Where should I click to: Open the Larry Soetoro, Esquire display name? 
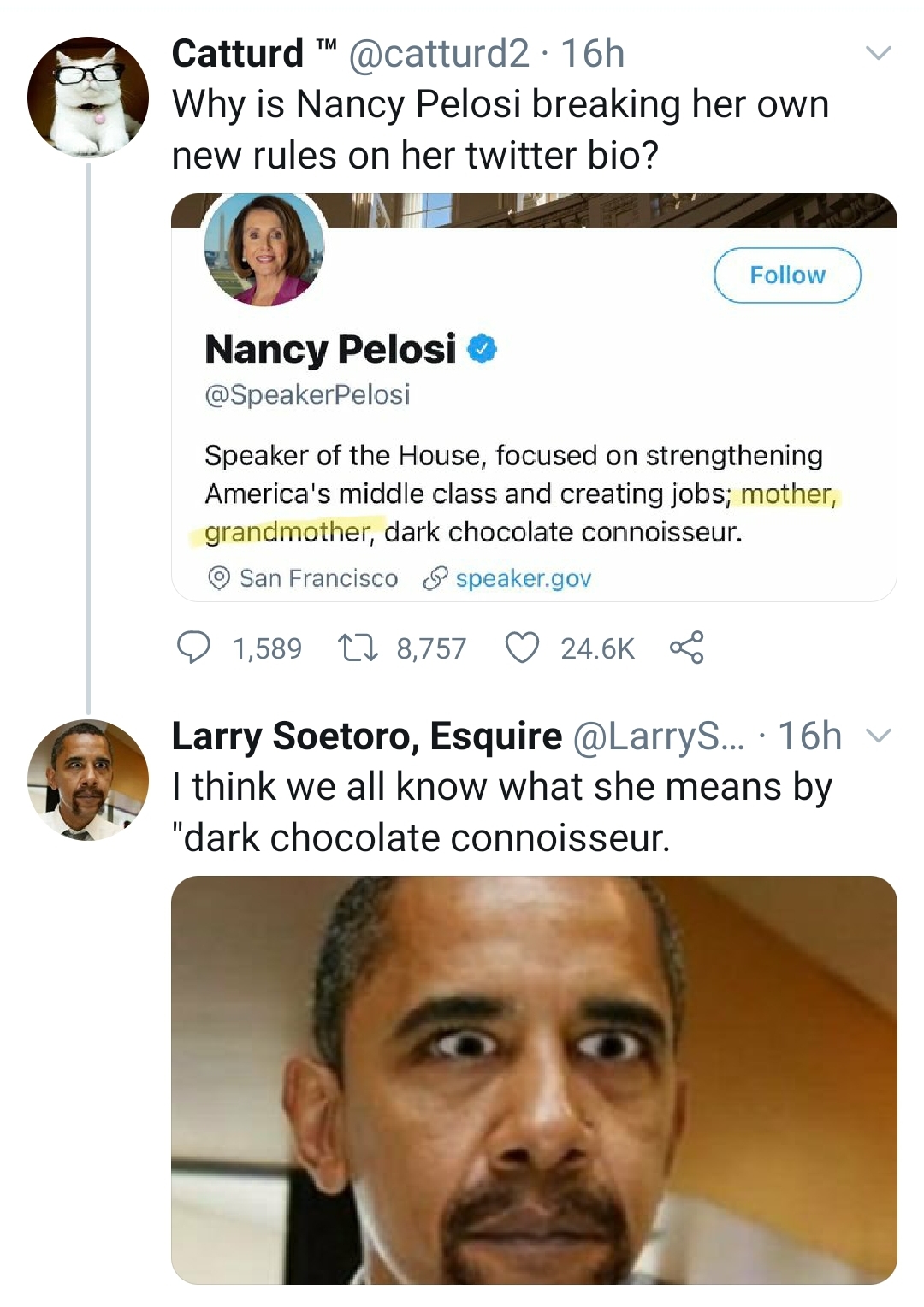click(366, 736)
